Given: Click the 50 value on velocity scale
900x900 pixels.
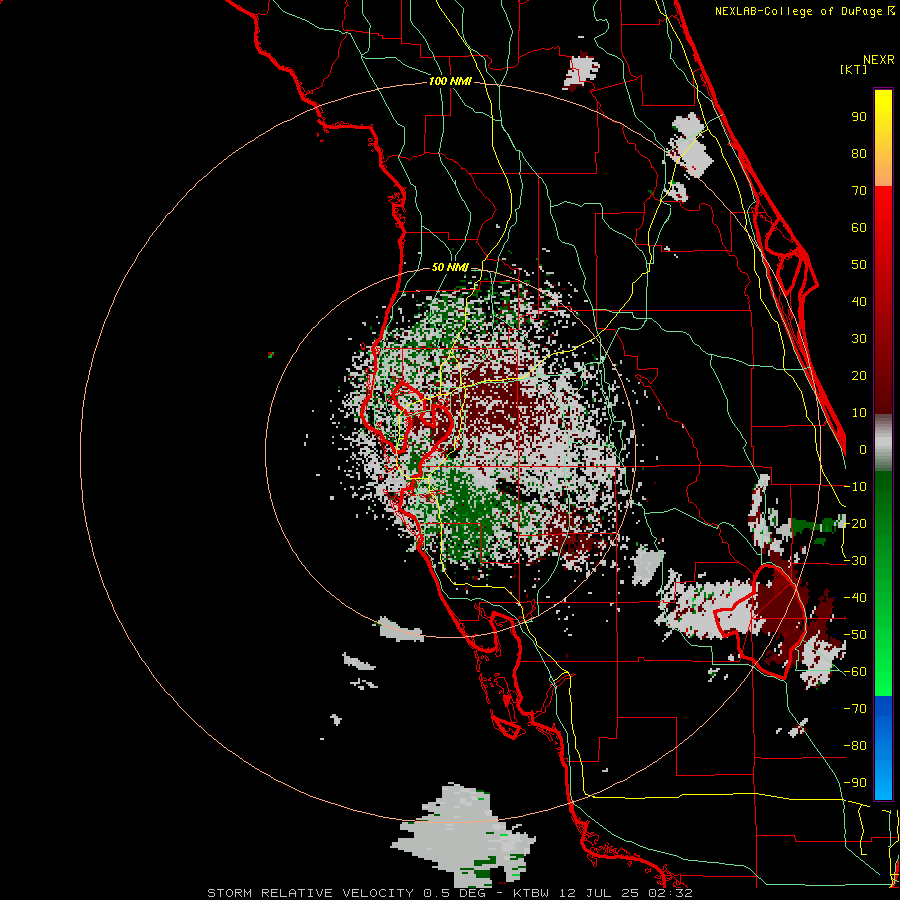Looking at the screenshot, I should [859, 265].
